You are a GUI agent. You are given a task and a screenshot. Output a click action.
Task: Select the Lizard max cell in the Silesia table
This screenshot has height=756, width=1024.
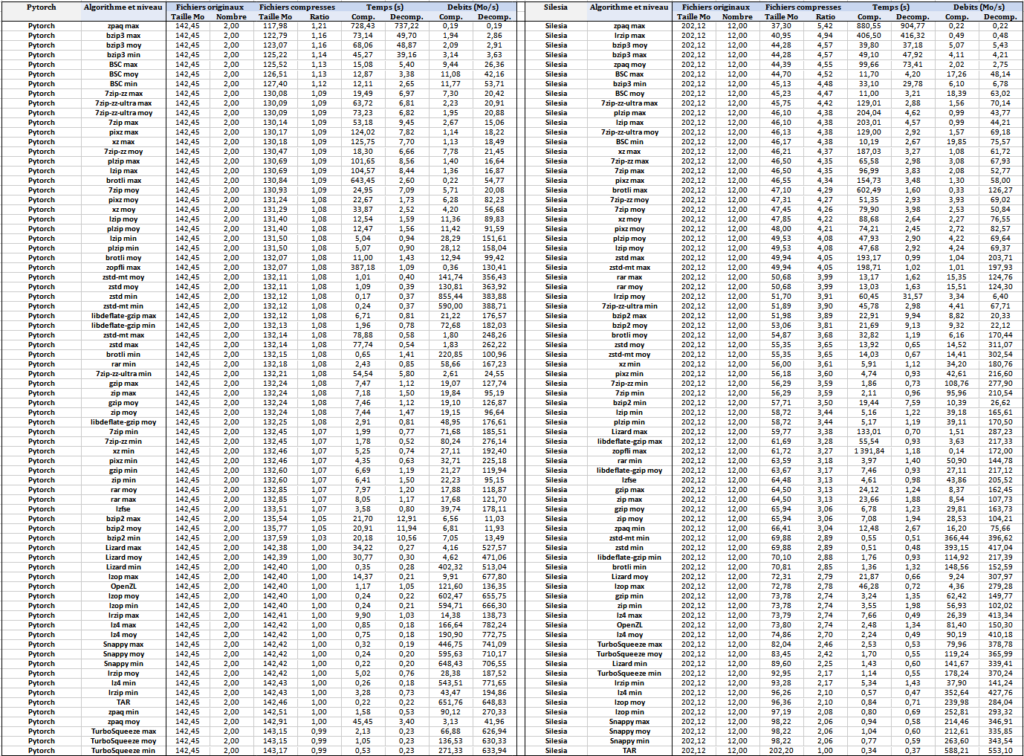coord(630,432)
